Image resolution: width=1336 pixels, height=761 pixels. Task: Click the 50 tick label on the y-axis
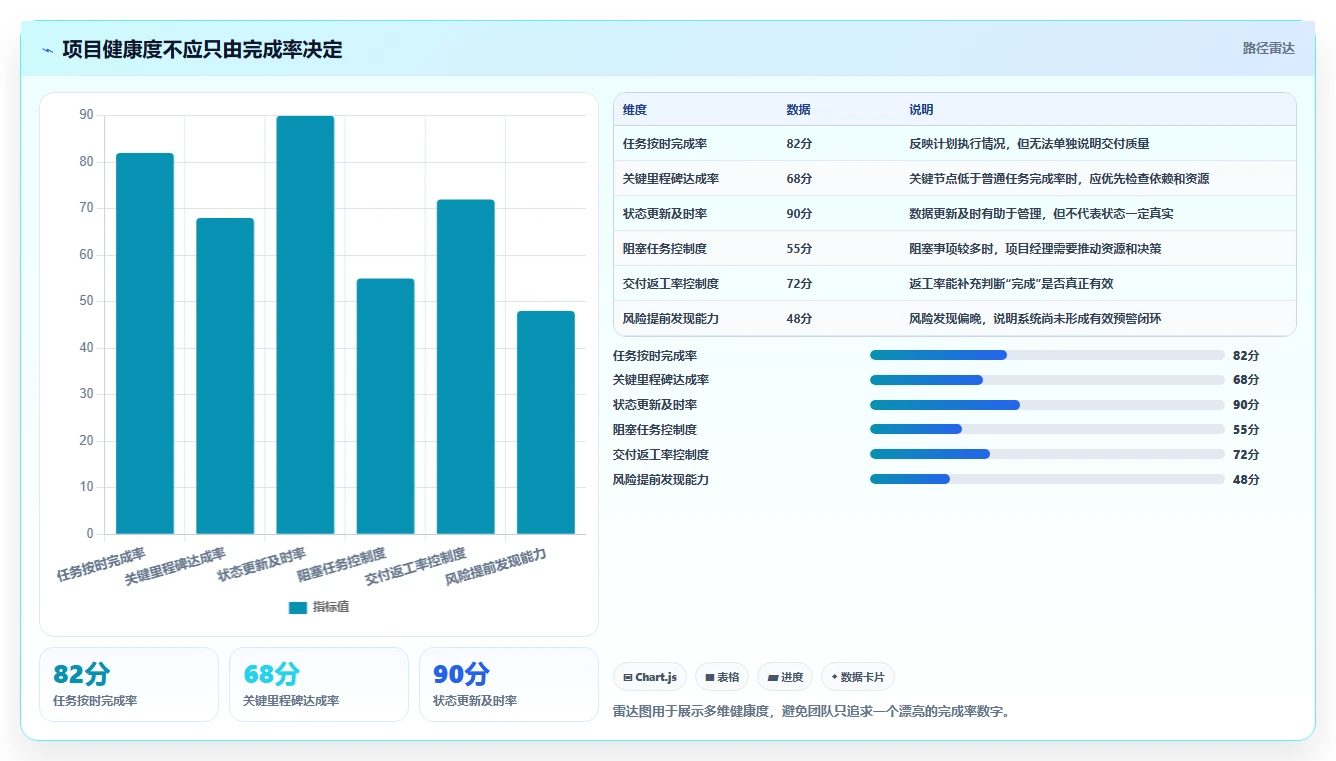[x=86, y=301]
